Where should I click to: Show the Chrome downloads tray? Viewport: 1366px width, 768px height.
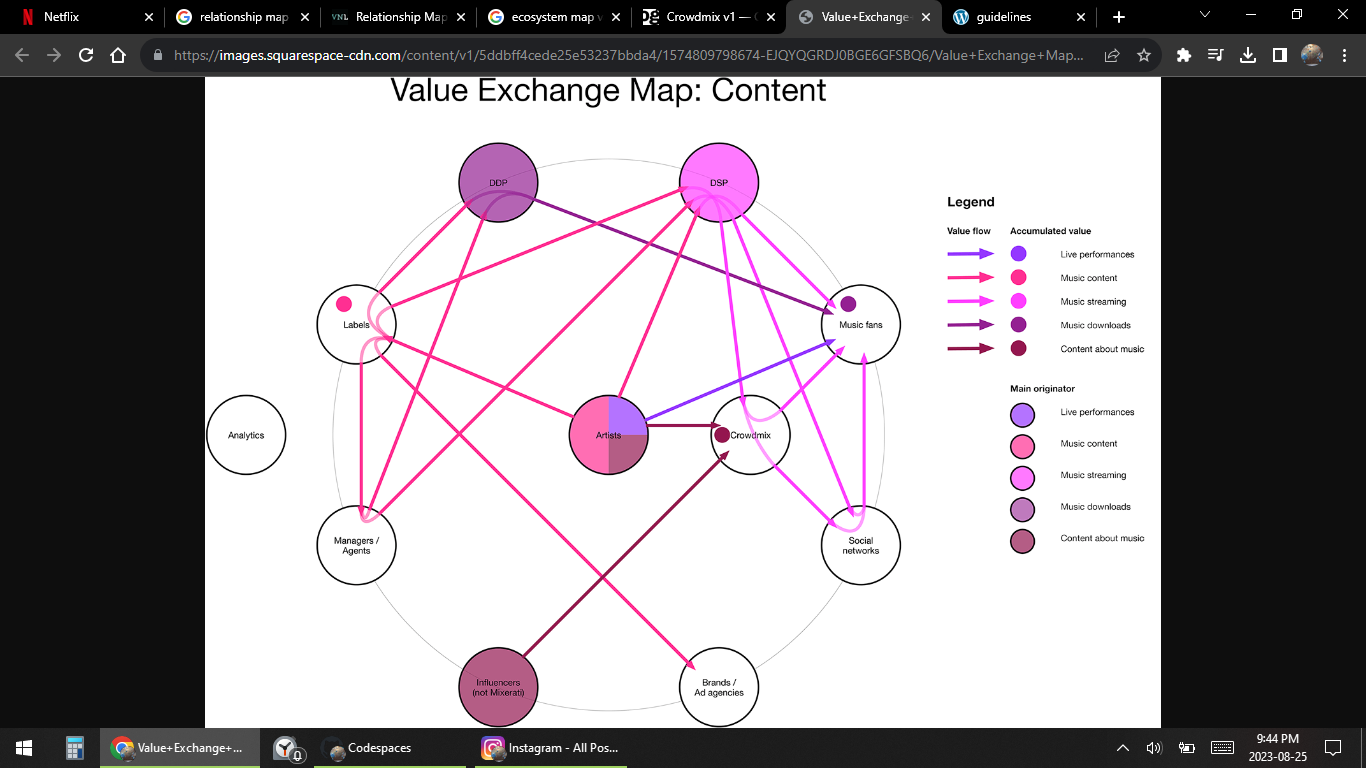[x=1248, y=56]
